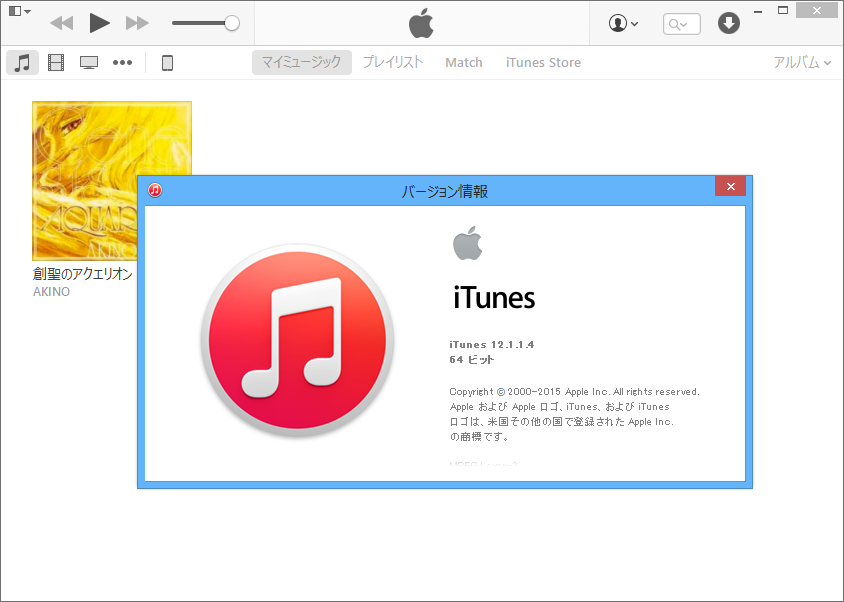Adjust the volume slider
Viewport: 844px width, 602px height.
pyautogui.click(x=230, y=21)
